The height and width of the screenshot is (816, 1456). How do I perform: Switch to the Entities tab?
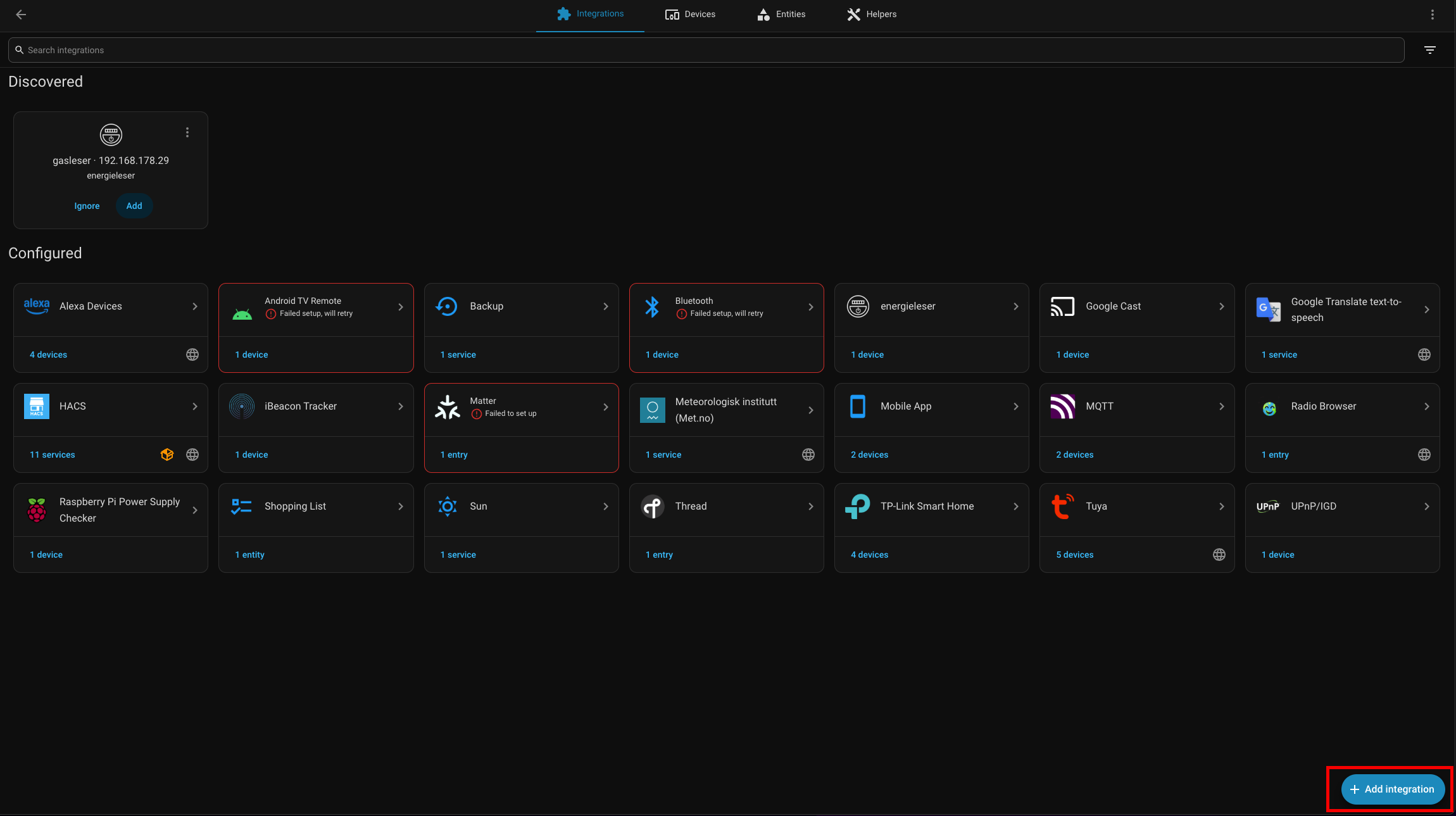(781, 14)
